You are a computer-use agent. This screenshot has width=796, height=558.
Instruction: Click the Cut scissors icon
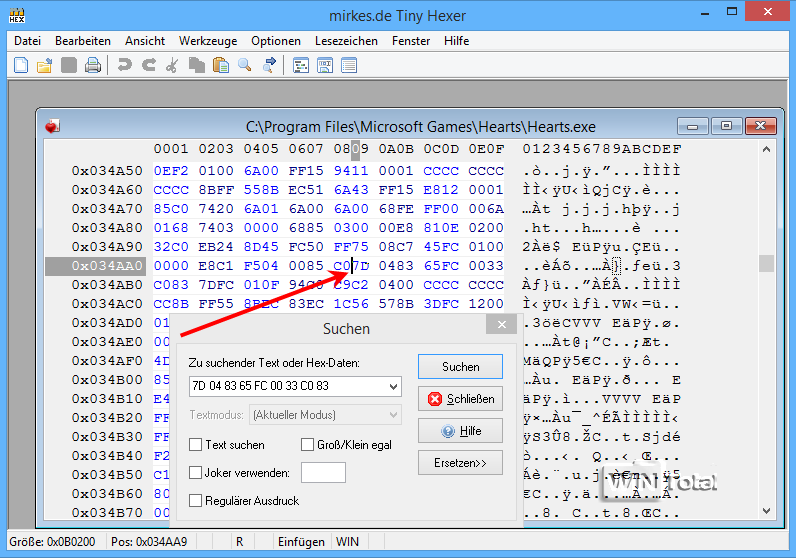[173, 65]
